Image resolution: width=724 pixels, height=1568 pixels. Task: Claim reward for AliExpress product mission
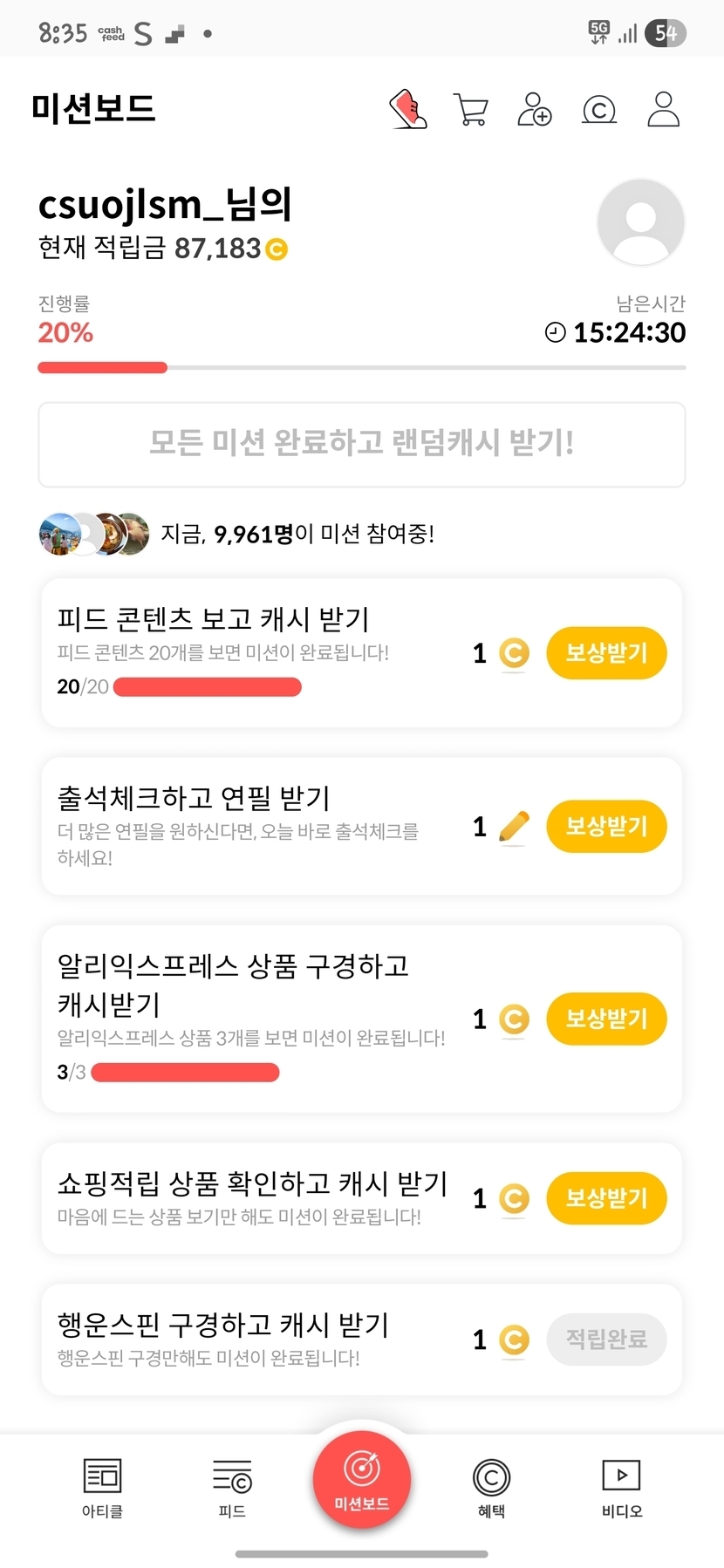tap(606, 1019)
